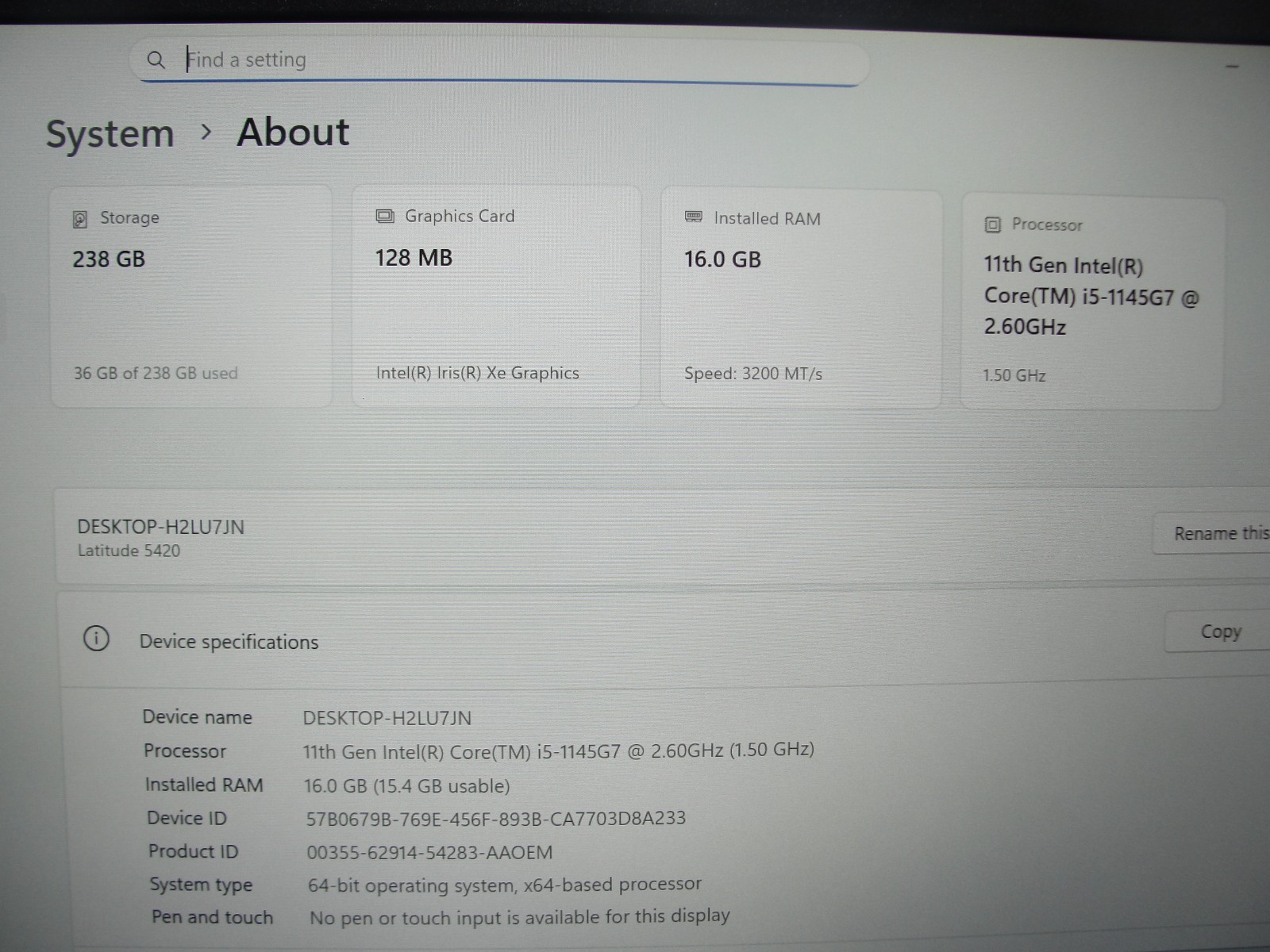The width and height of the screenshot is (1270, 952).
Task: Click the Device specifications info icon
Action: point(96,639)
